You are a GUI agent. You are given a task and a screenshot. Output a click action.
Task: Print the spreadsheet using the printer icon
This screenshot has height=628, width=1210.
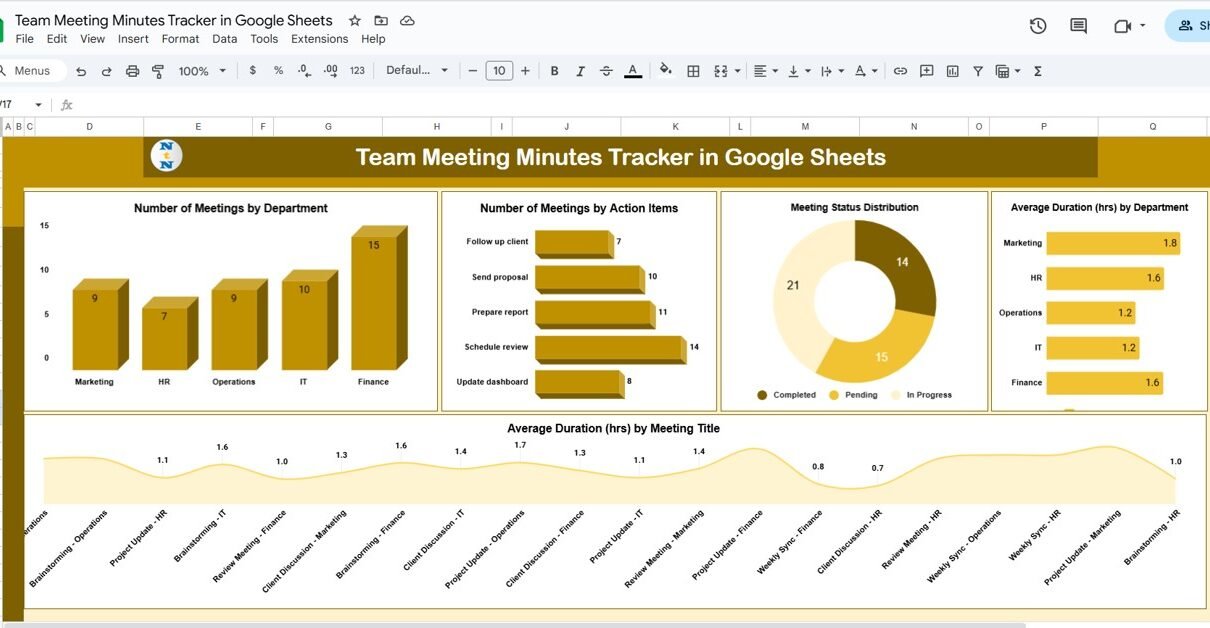(132, 71)
